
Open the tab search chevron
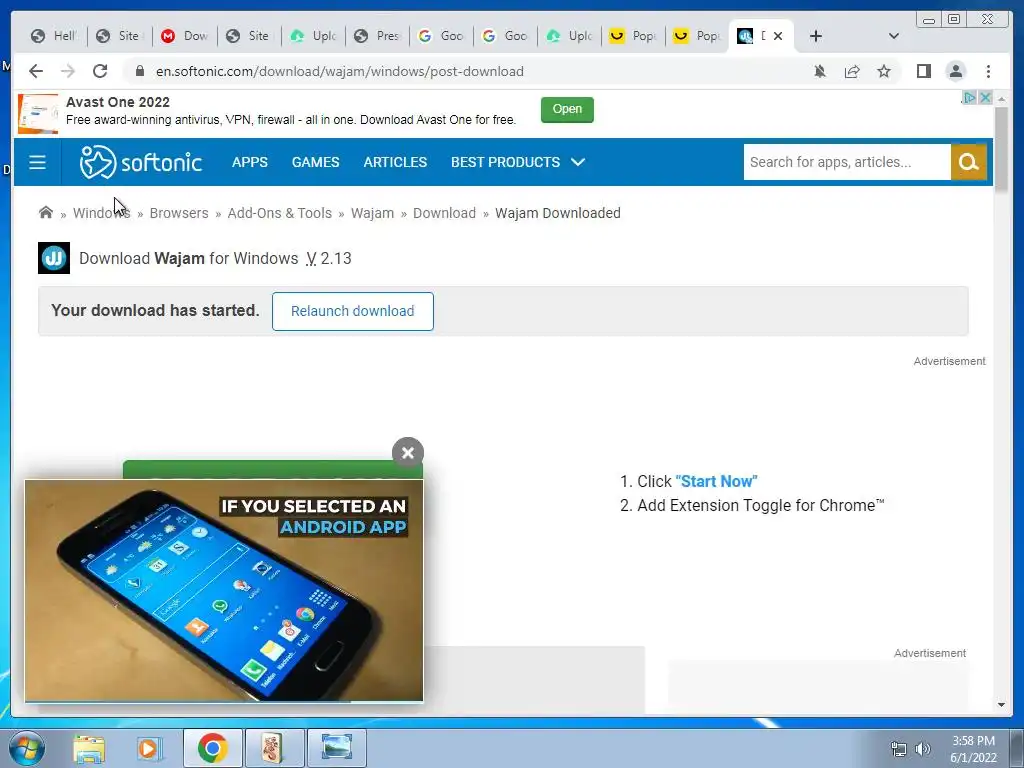[x=894, y=36]
